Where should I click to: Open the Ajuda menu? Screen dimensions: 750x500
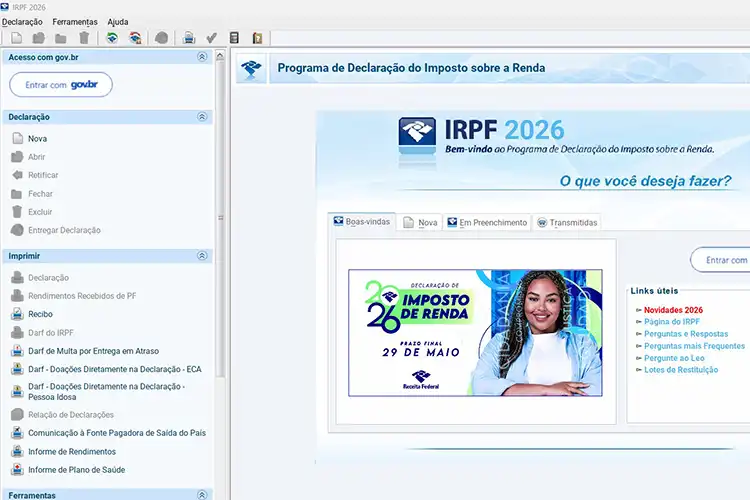coord(118,22)
